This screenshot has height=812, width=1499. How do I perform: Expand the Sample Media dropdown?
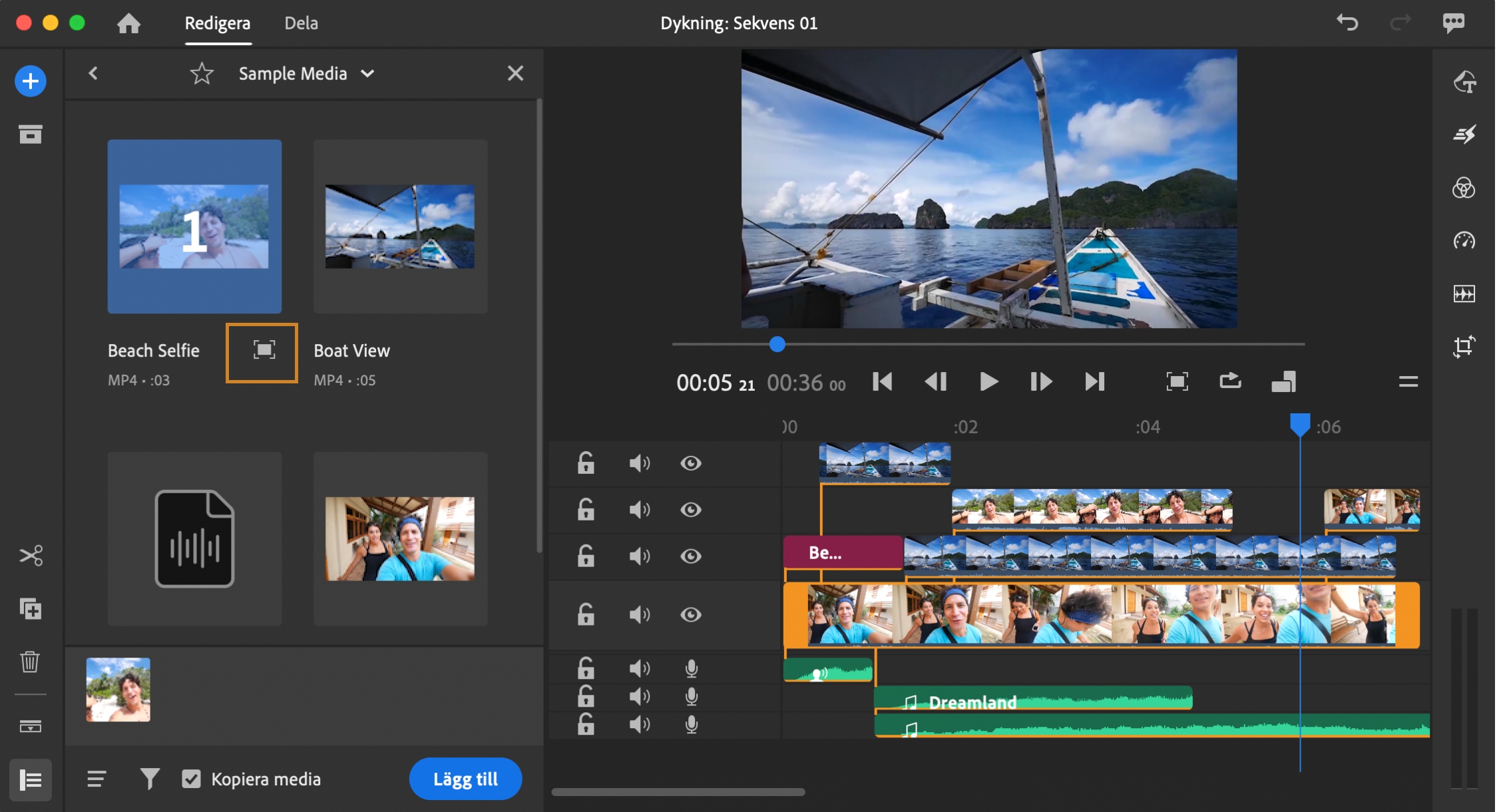click(367, 73)
